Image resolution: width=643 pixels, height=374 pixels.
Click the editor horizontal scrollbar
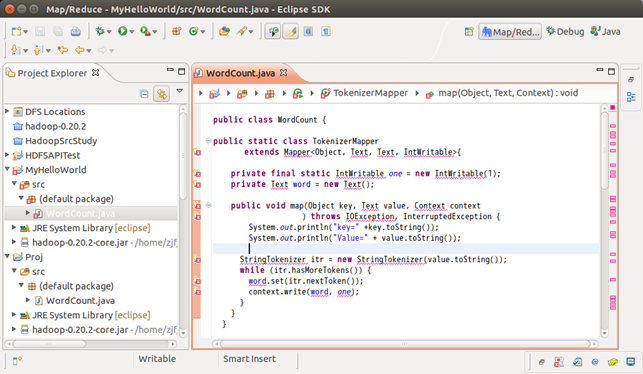(404, 344)
